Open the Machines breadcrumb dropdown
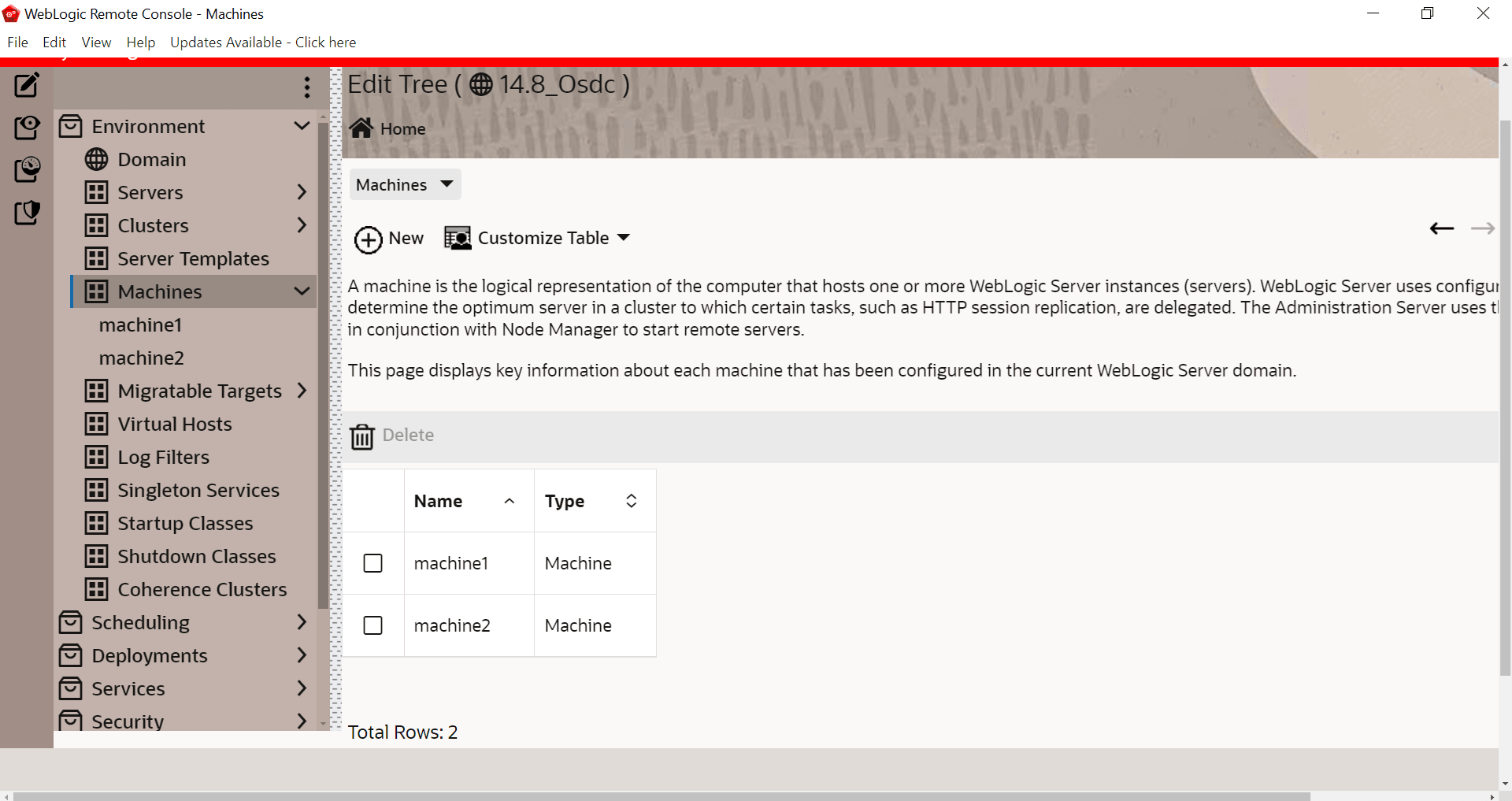The image size is (1512, 801). [405, 184]
